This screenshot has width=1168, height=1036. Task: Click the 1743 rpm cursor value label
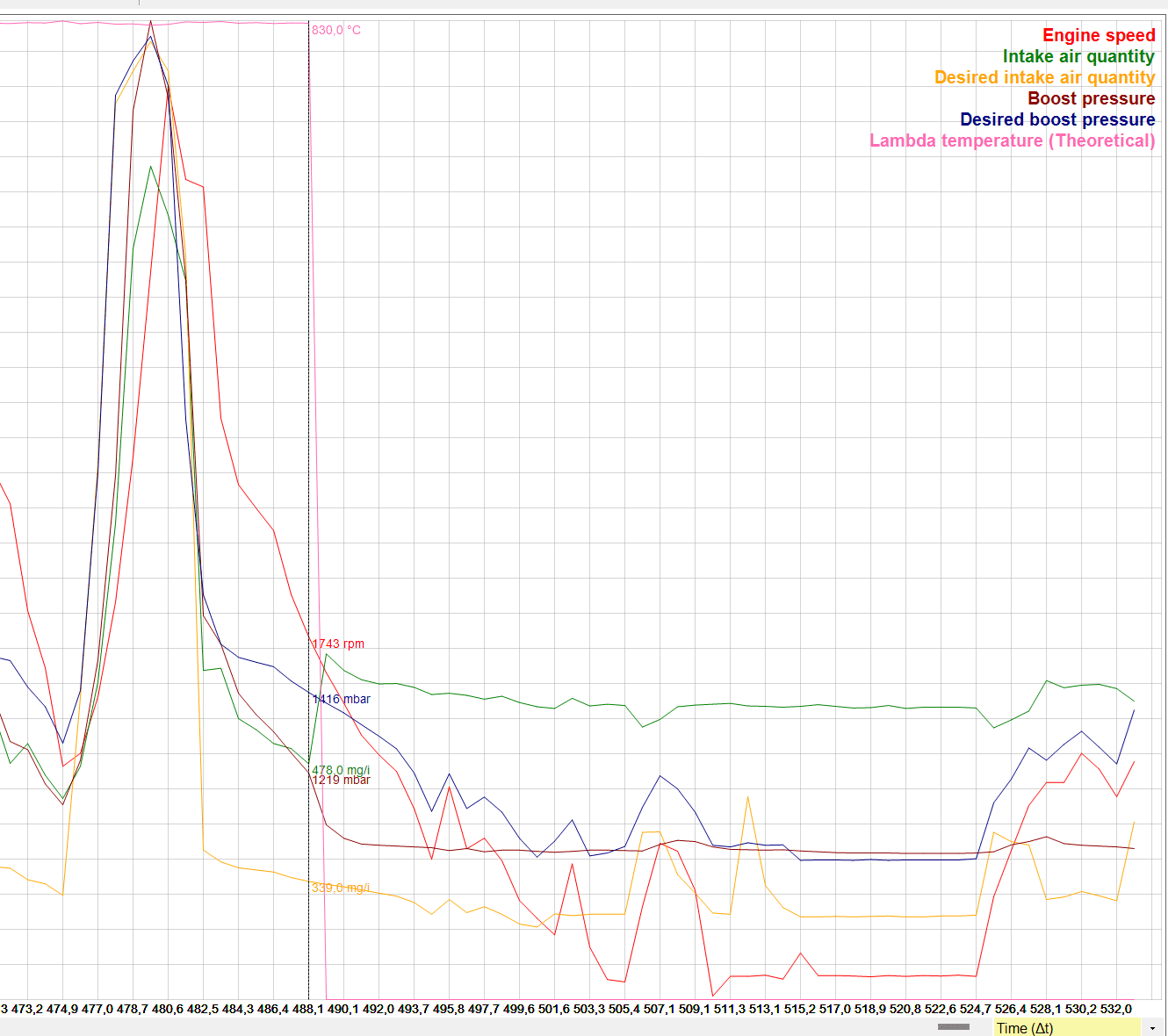coord(339,644)
